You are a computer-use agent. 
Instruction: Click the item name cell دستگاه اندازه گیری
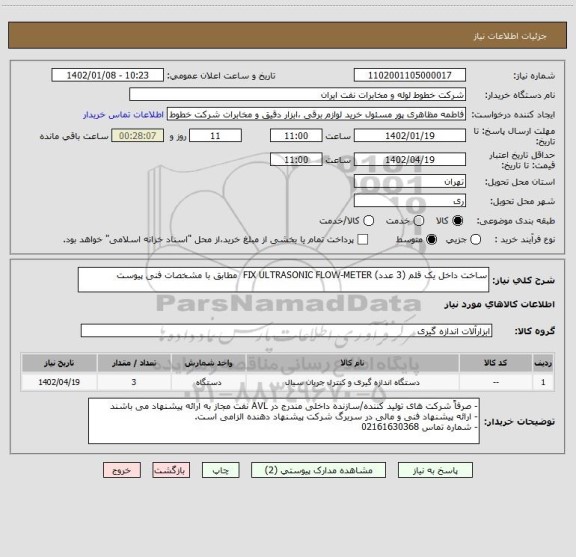click(x=352, y=382)
